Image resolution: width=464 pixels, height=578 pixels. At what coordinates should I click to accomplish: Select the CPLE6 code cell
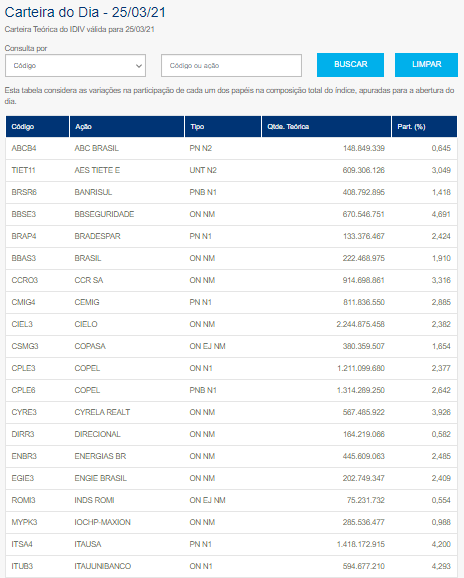tap(23, 390)
